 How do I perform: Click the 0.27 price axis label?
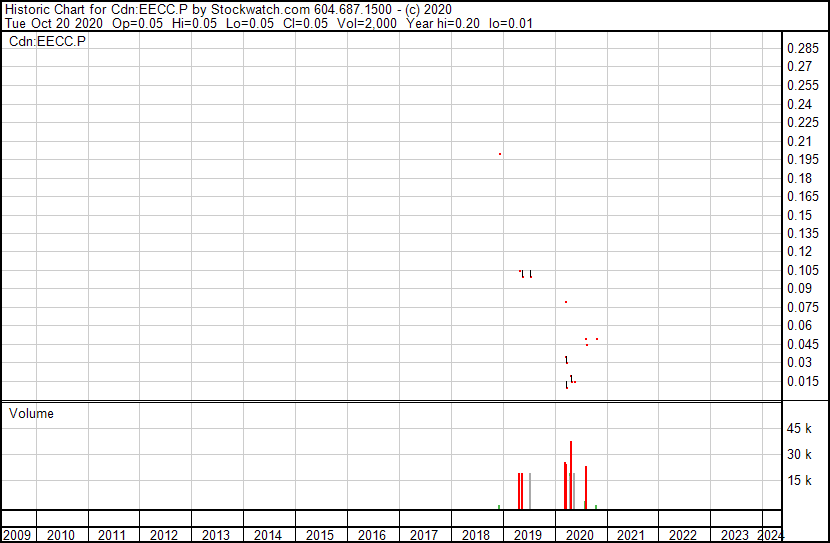click(799, 66)
